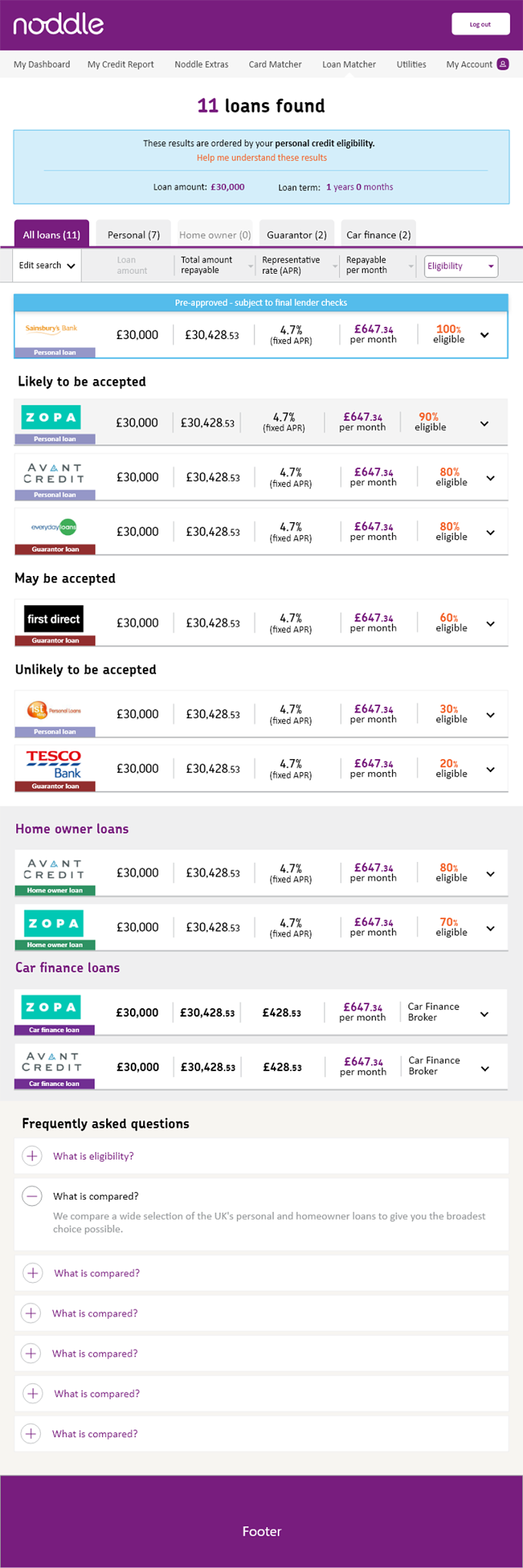Click the 1st Stop Personal Loans logo

(54, 710)
